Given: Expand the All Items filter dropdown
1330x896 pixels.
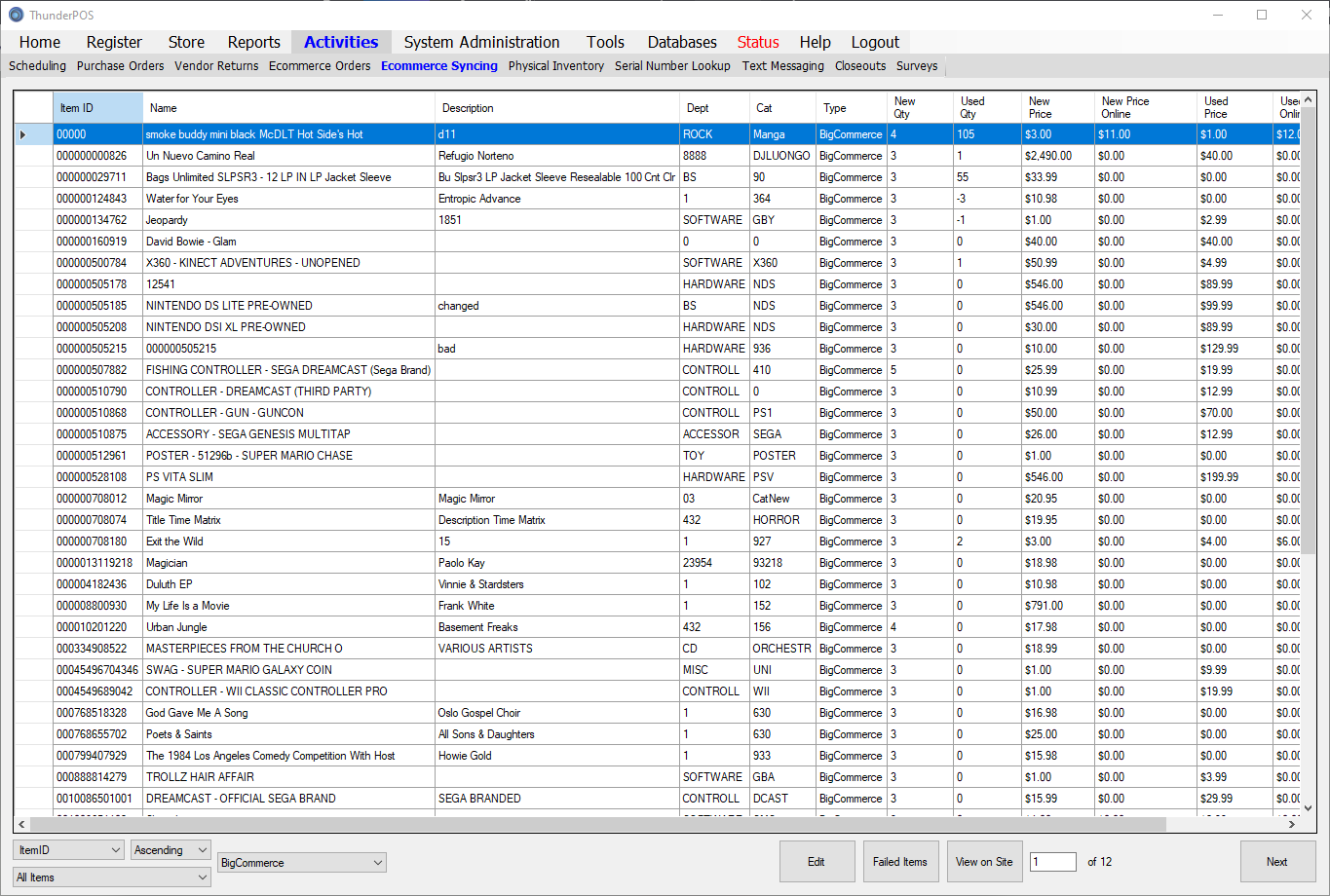Looking at the screenshot, I should (x=112, y=877).
